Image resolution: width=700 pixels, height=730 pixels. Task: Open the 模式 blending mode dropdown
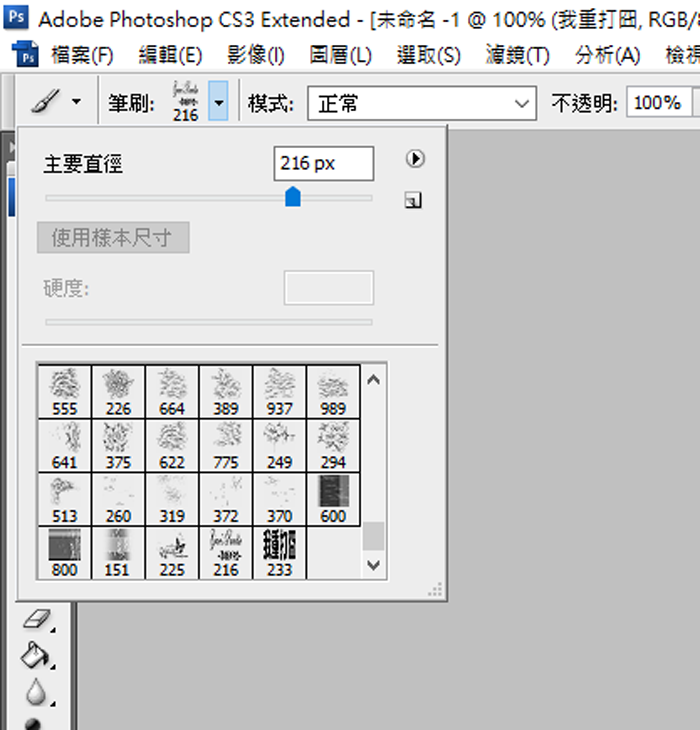[x=422, y=103]
